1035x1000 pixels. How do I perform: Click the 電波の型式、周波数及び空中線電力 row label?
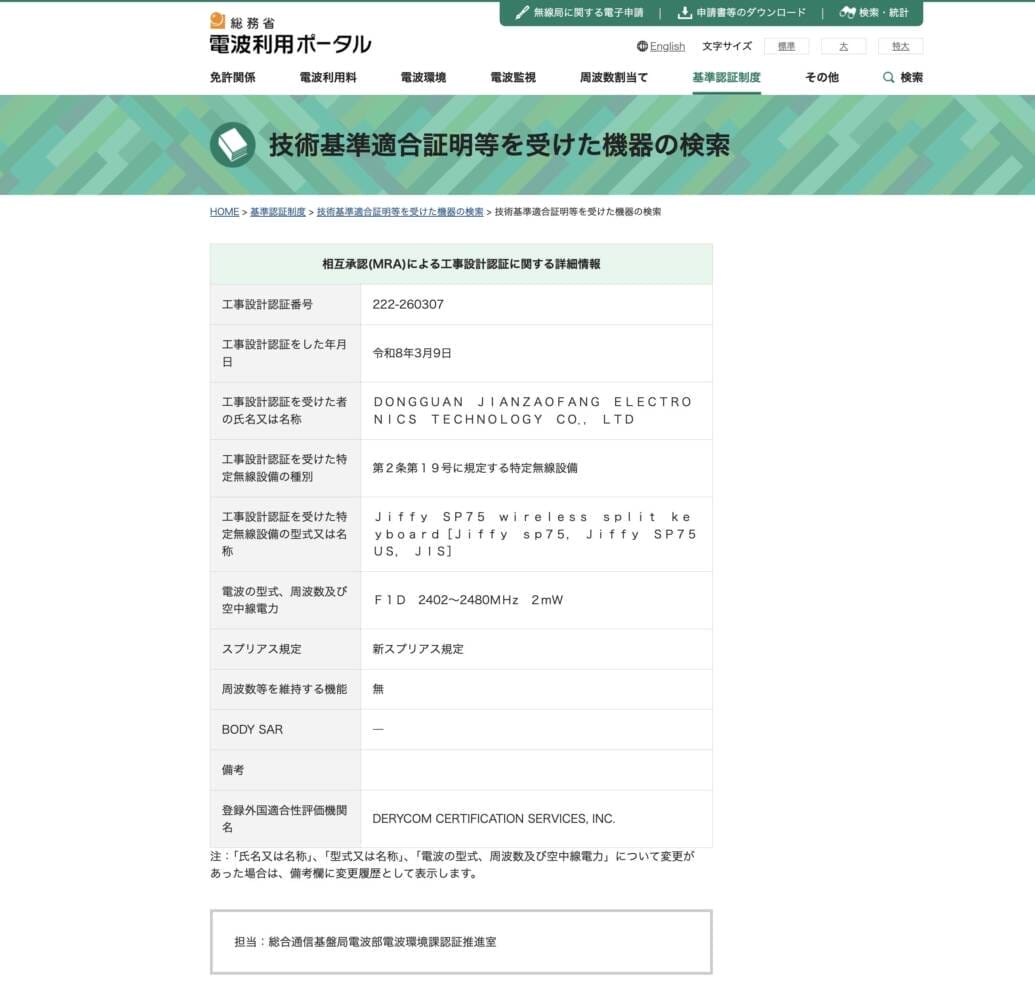point(284,600)
